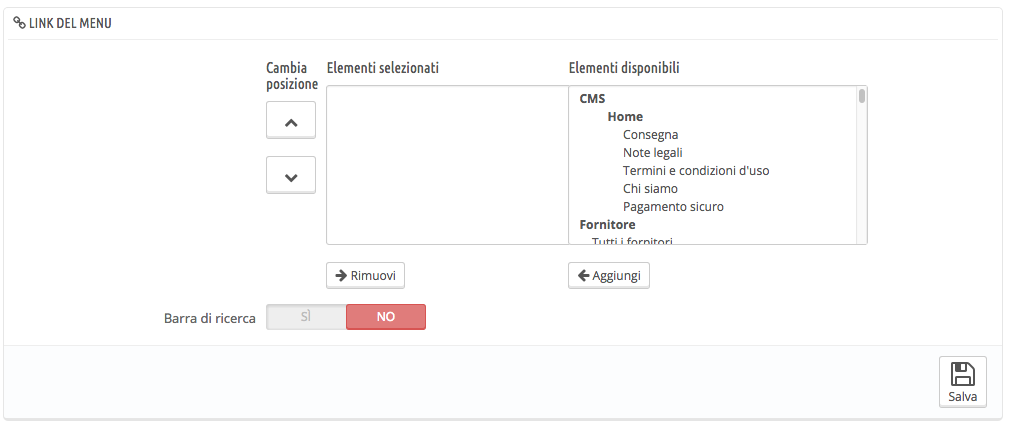Select Termini e condizioni d'uso
This screenshot has width=1009, height=426.
[695, 171]
